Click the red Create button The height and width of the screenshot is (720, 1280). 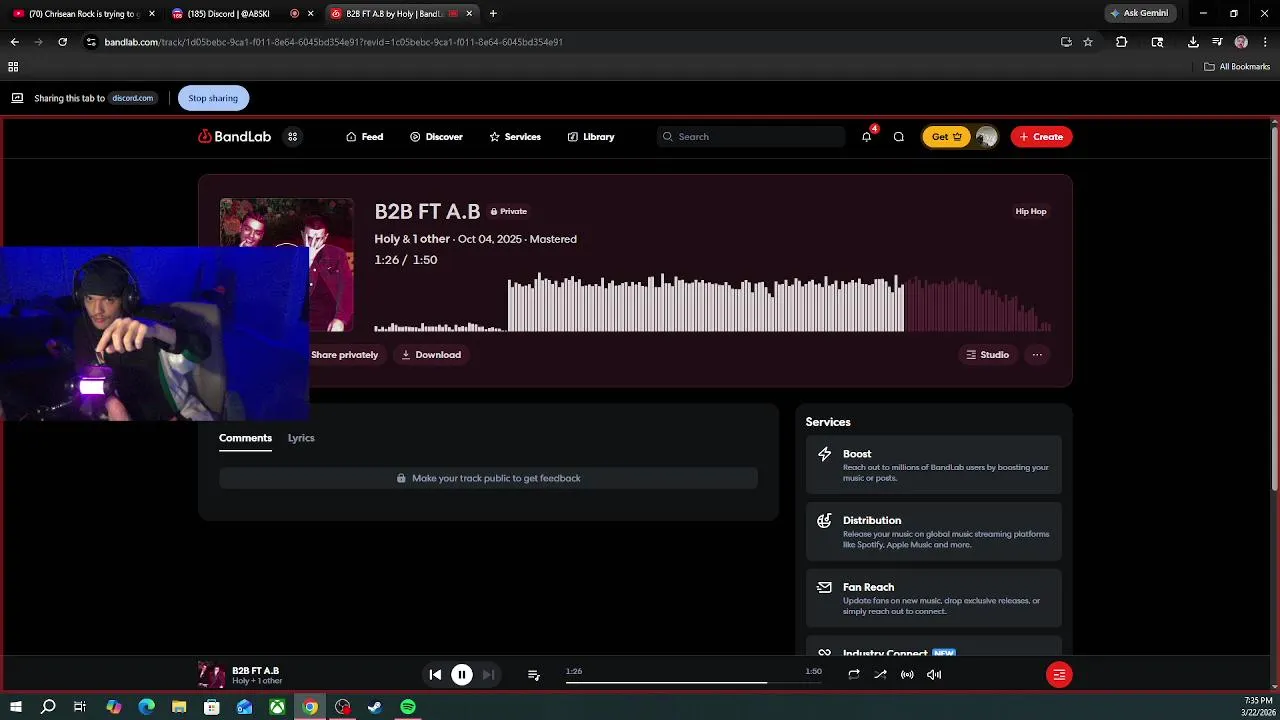[x=1041, y=137]
